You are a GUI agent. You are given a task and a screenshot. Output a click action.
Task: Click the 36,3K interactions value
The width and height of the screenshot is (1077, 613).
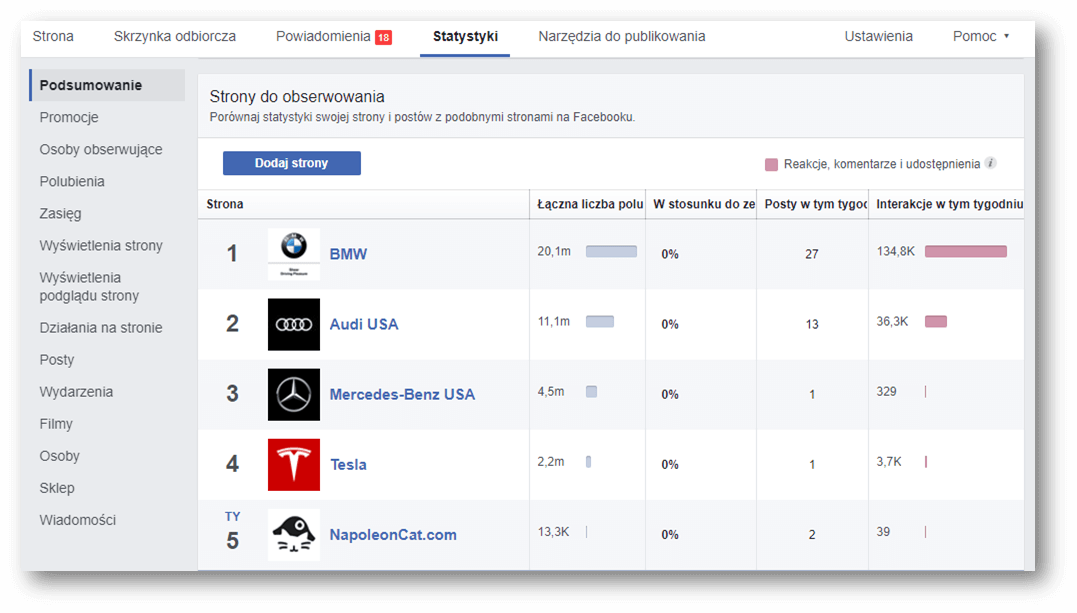(892, 322)
